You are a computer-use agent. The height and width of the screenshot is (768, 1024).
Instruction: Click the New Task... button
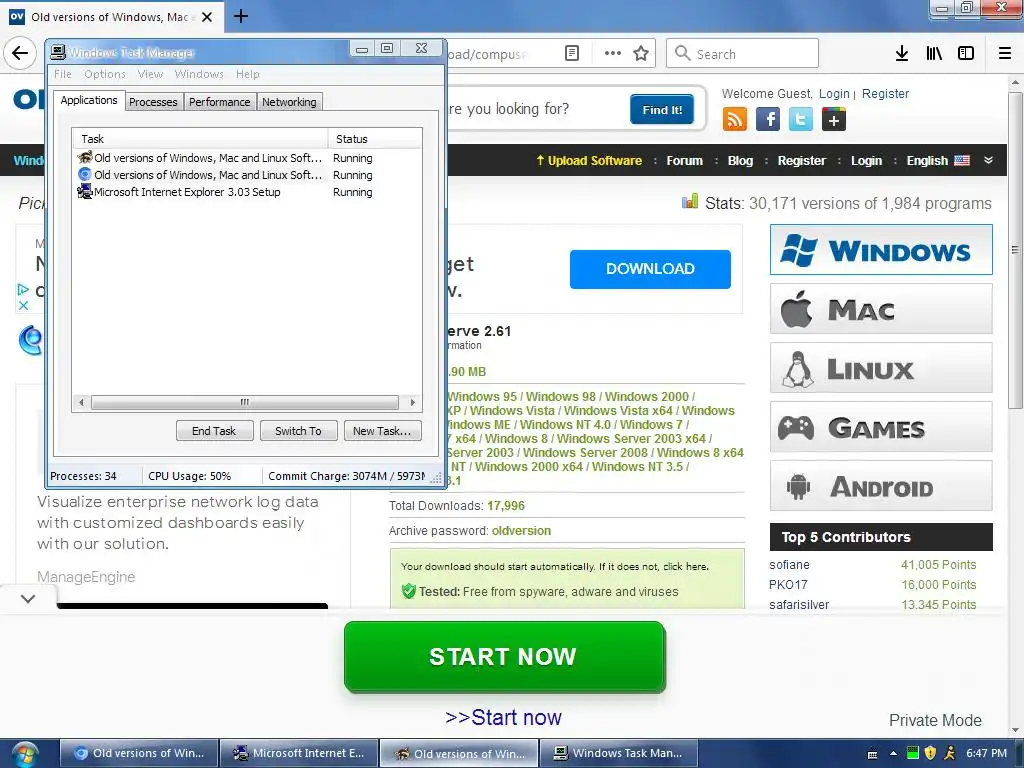click(x=382, y=431)
